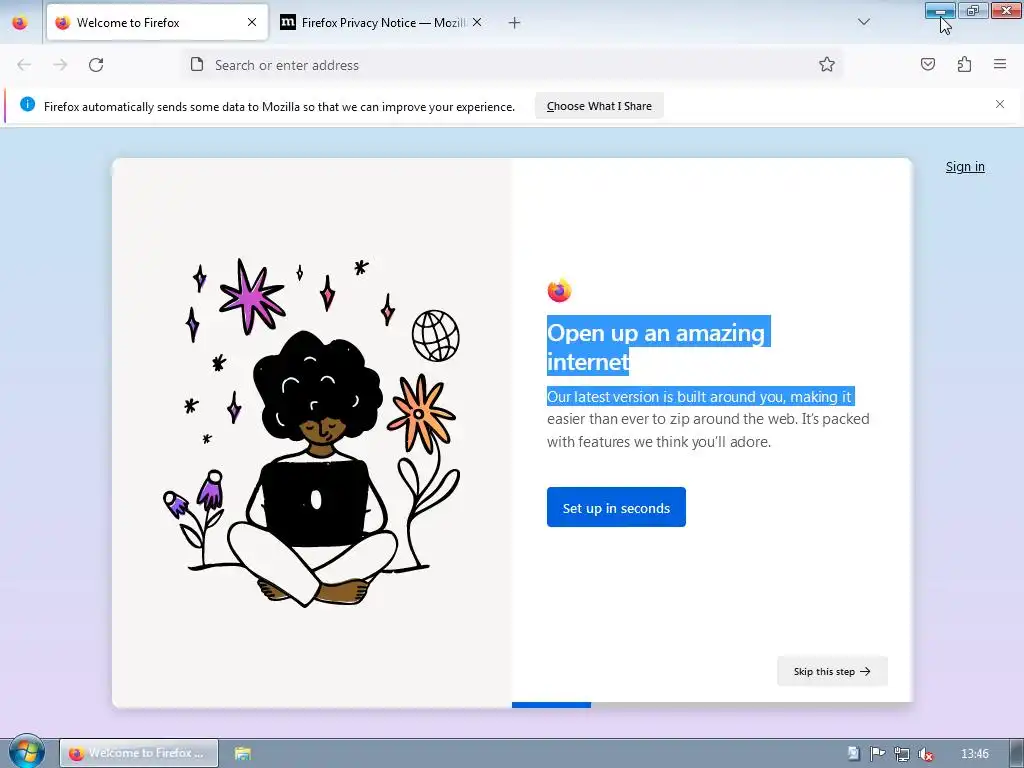Viewport: 1024px width, 768px height.
Task: Click the muted volume tray icon
Action: click(925, 754)
